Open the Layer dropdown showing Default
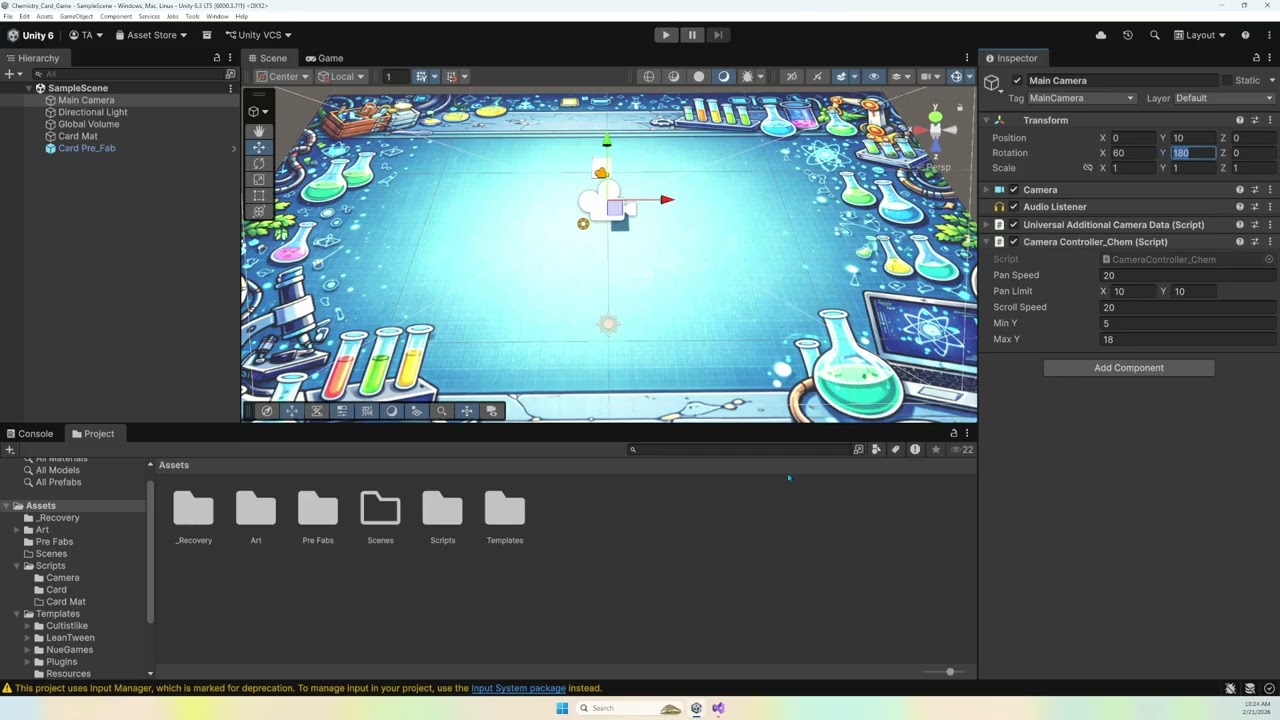 click(x=1224, y=98)
